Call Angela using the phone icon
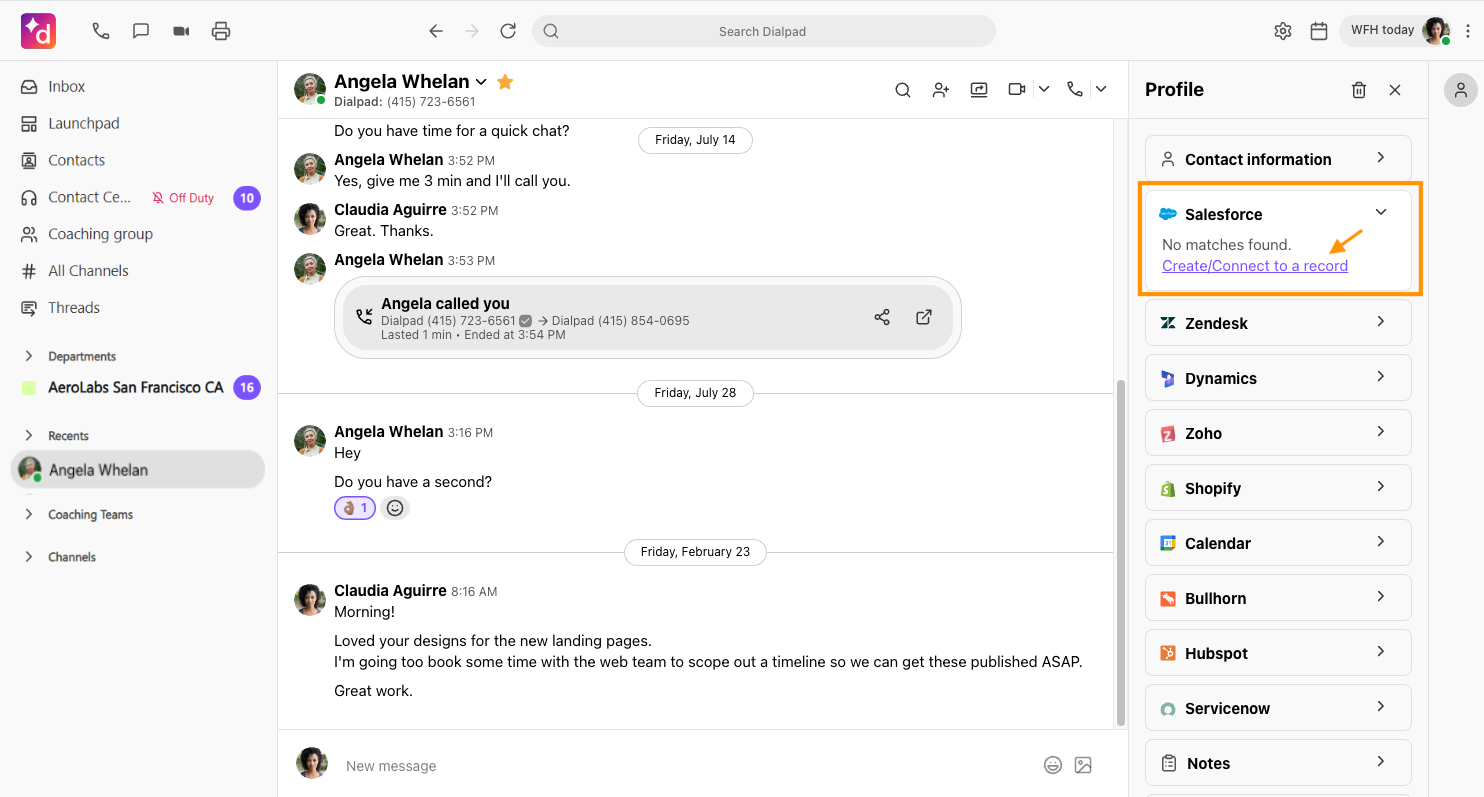 pos(1075,89)
